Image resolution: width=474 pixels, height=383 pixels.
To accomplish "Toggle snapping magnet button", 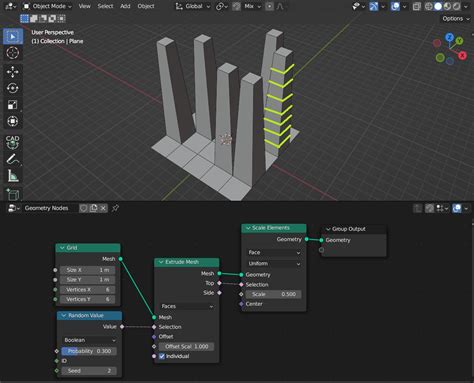I will click(236, 6).
